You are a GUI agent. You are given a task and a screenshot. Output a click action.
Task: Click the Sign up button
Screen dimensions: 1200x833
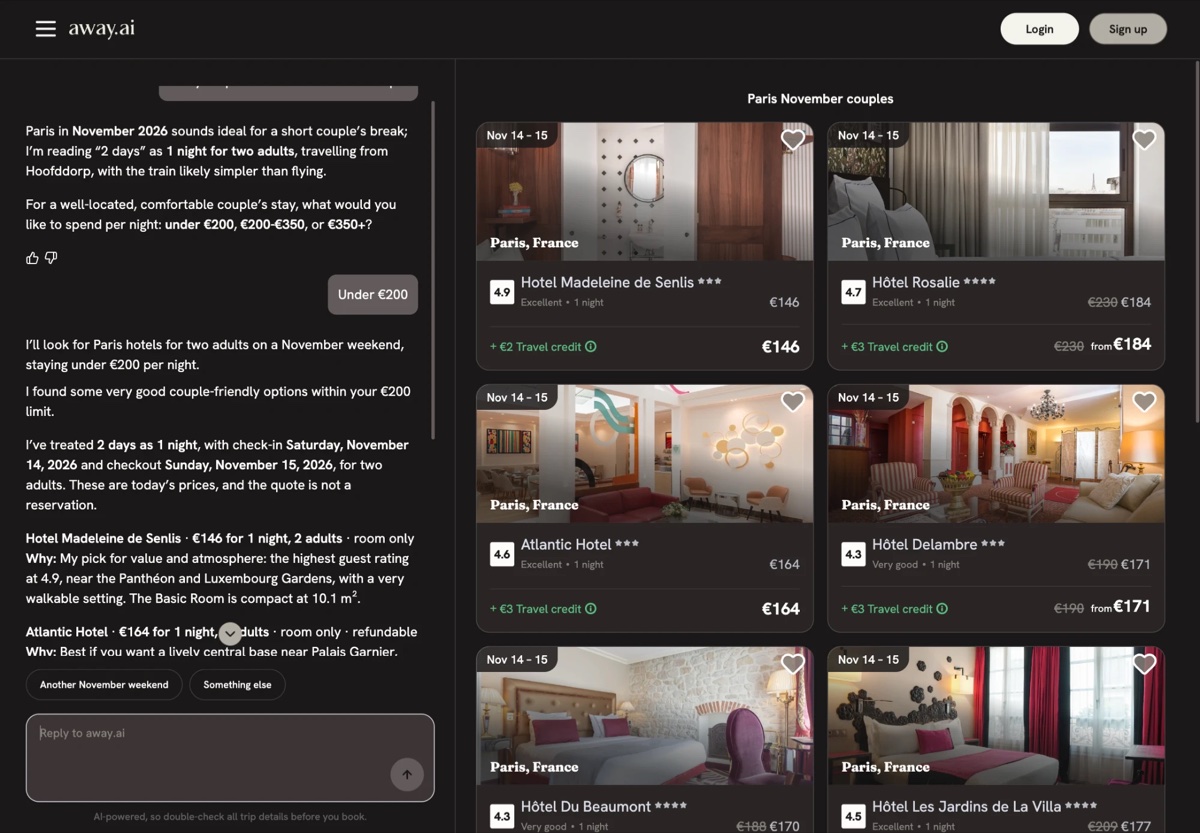click(1127, 29)
